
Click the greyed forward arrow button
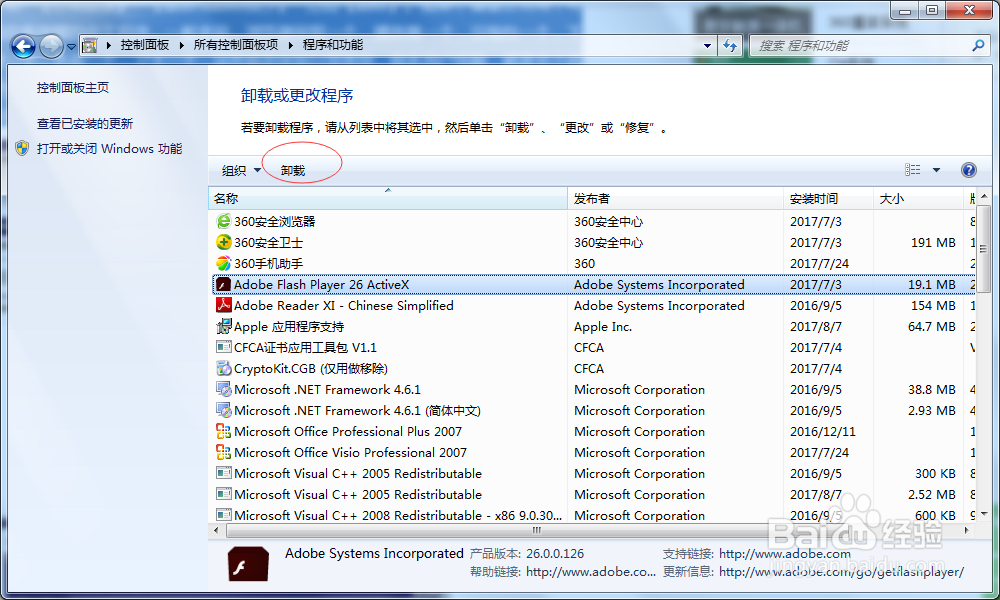click(52, 46)
